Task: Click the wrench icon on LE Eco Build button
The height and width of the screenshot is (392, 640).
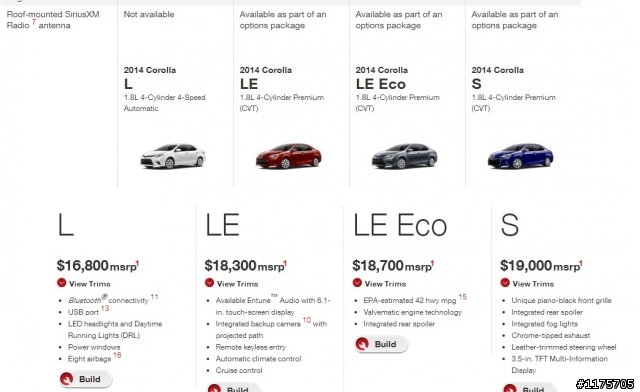Action: pyautogui.click(x=362, y=344)
